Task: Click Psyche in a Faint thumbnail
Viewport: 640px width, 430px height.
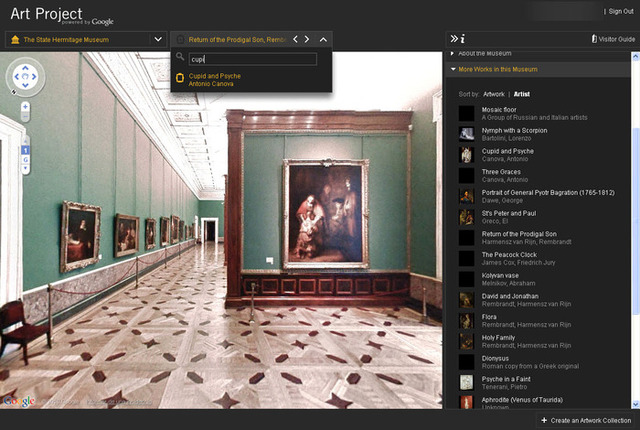Action: click(466, 383)
